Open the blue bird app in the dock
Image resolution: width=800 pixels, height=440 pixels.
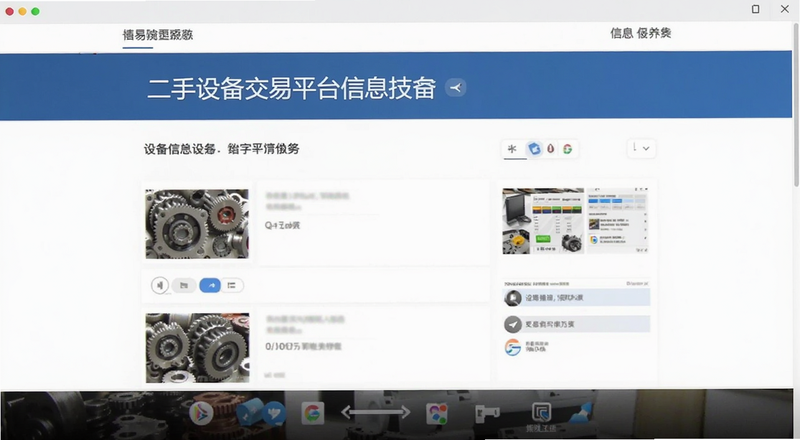(x=274, y=412)
